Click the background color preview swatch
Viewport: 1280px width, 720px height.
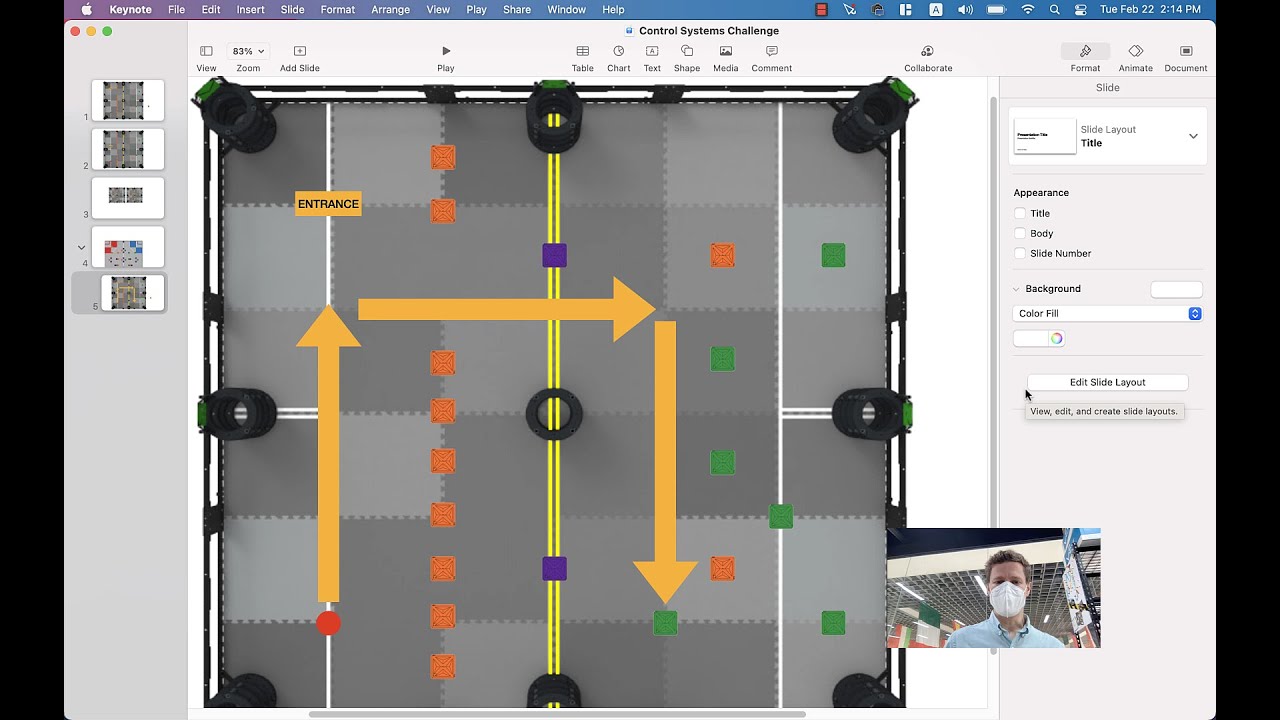tap(1176, 289)
